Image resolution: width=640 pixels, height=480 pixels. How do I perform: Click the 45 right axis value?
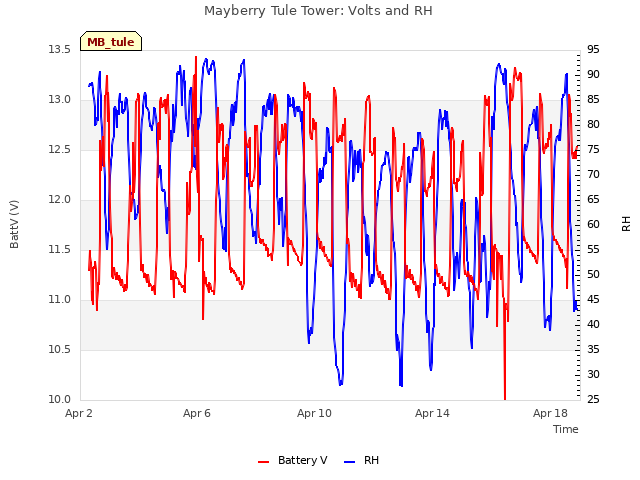593,300
